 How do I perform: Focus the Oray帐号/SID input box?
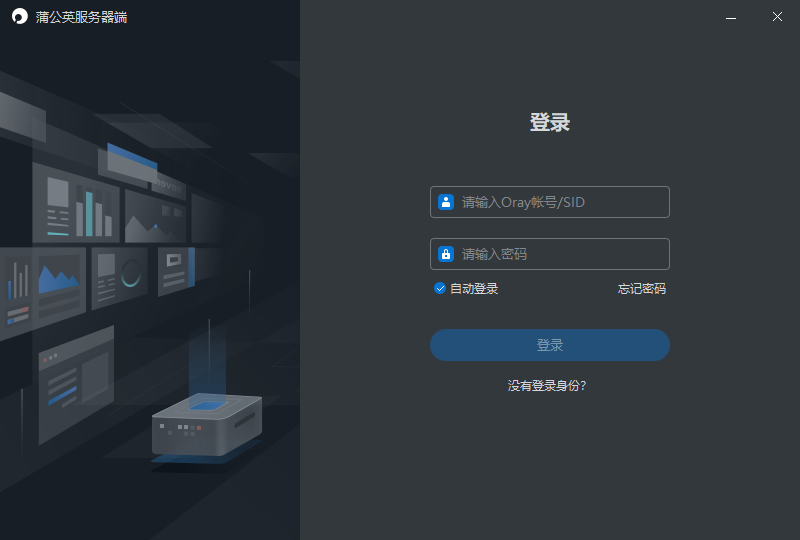pos(549,202)
